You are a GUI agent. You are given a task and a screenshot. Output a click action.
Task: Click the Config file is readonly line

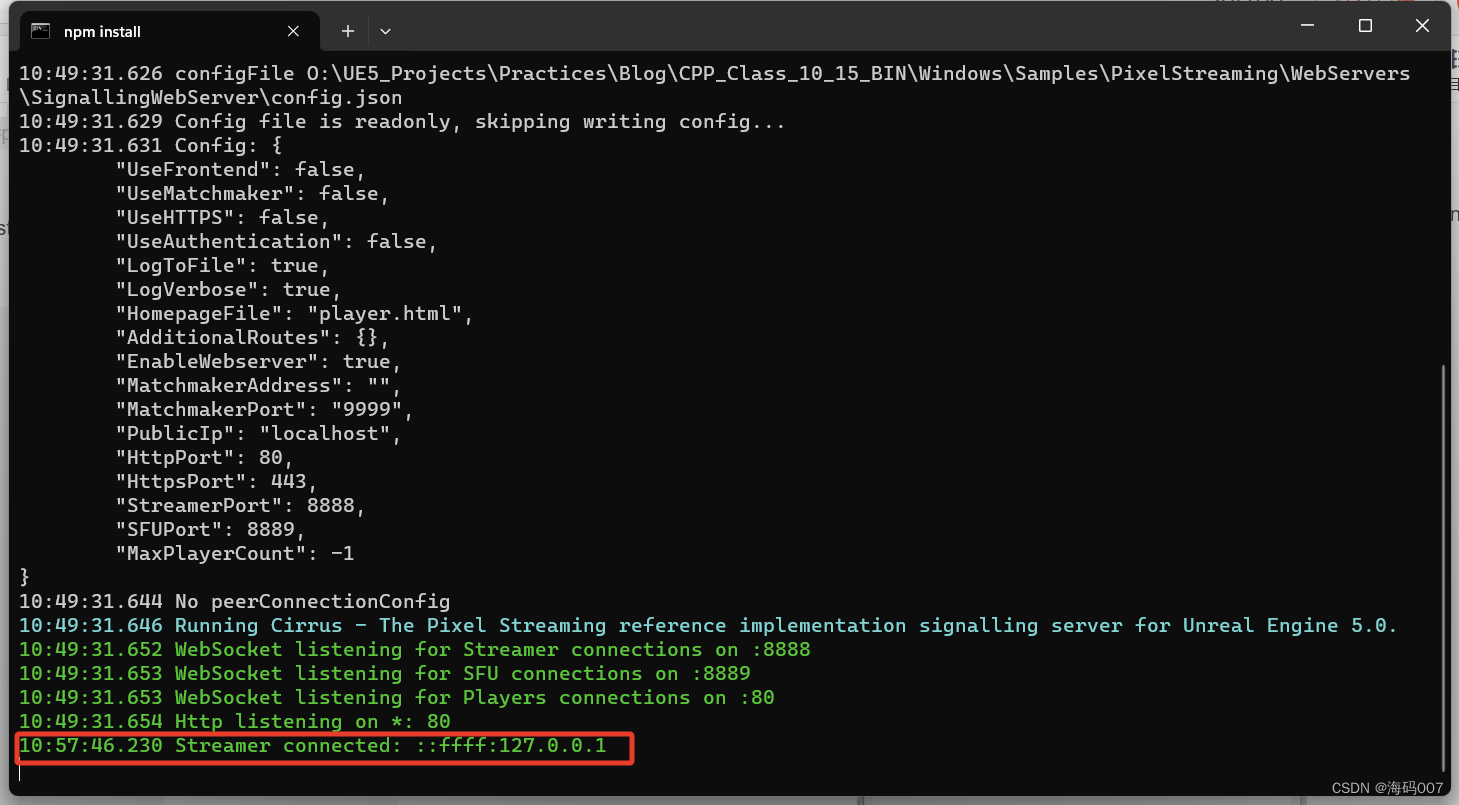tap(402, 121)
